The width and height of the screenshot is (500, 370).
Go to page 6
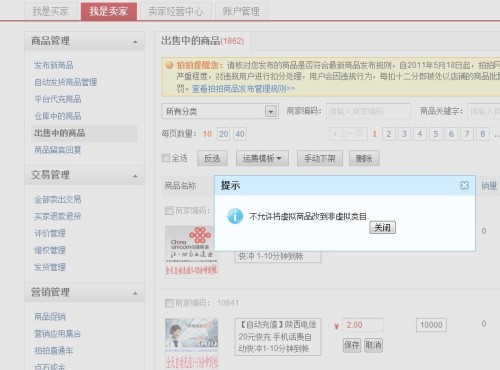coord(451,134)
